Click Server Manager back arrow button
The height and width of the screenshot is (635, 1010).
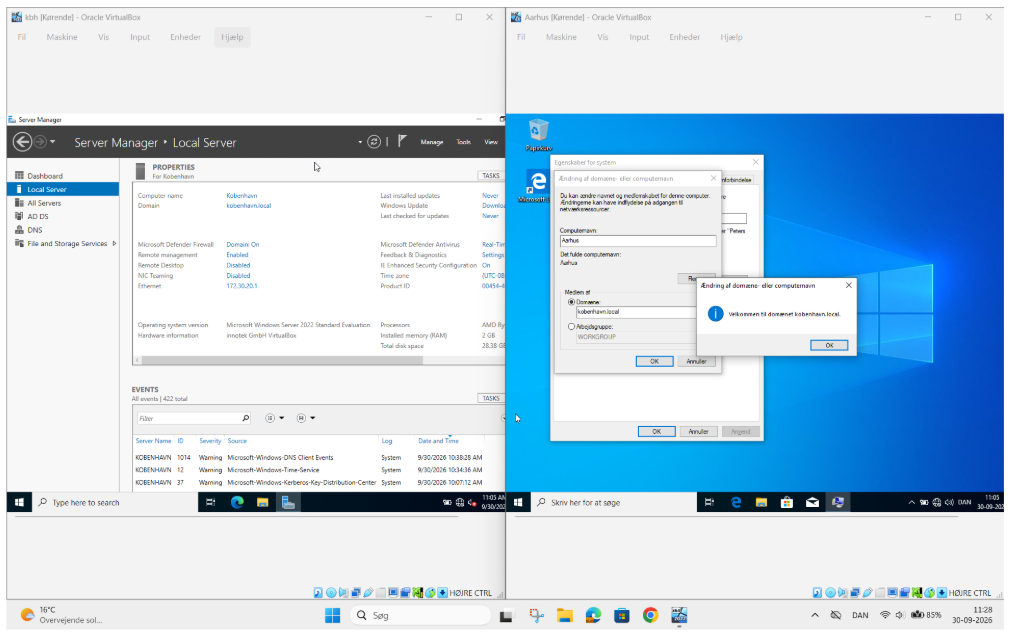(x=22, y=142)
